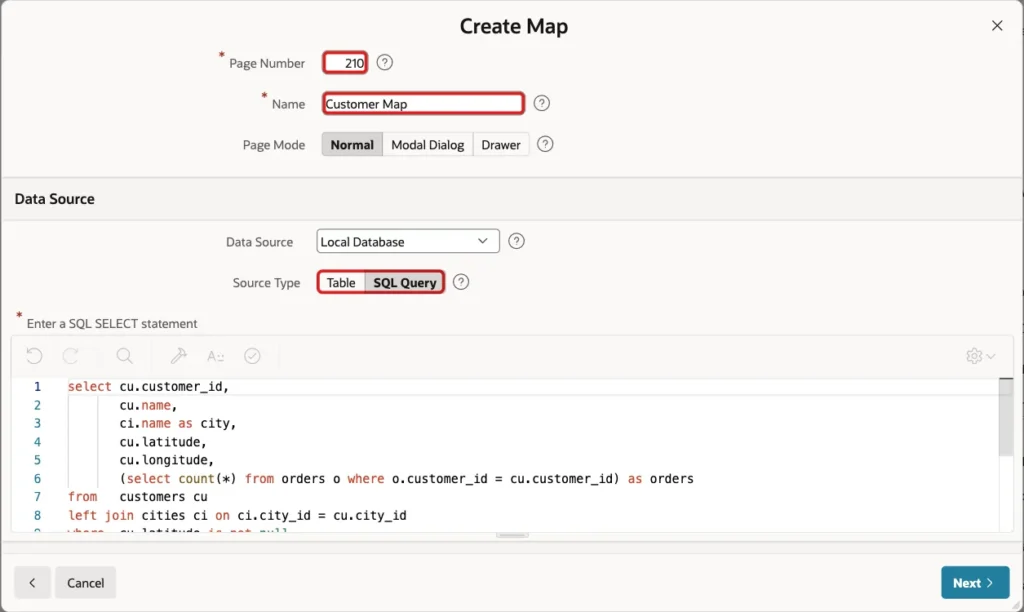Click the Name field with Customer Map

tap(423, 103)
